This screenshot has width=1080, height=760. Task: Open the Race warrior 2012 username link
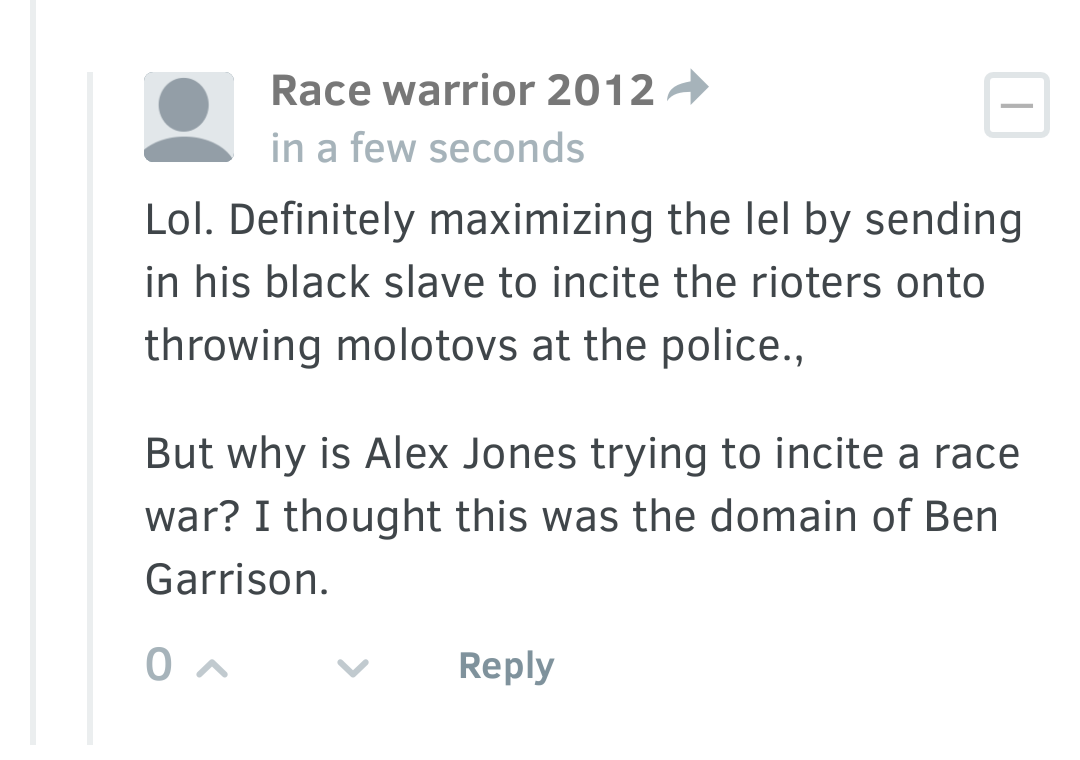coord(462,91)
